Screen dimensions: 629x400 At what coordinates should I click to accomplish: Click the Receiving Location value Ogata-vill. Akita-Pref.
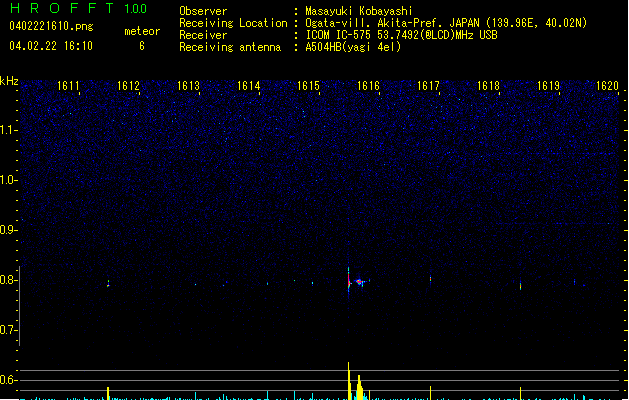[372, 23]
